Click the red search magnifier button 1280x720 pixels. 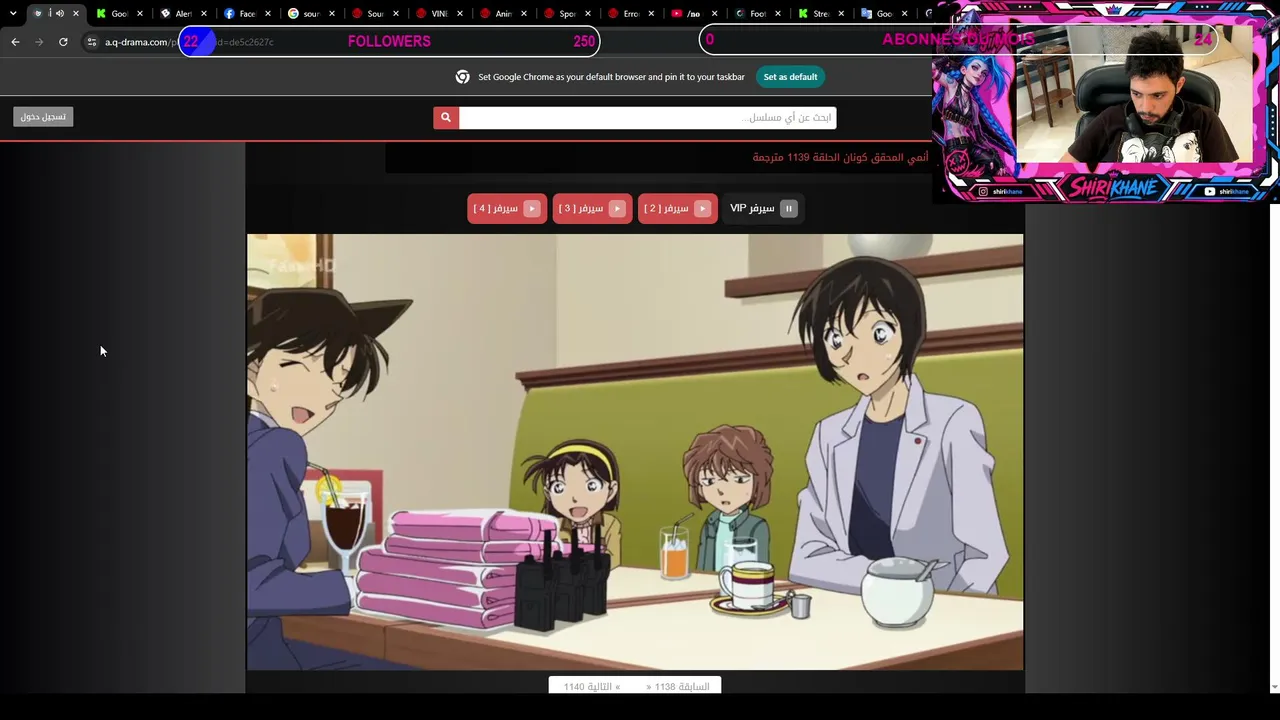click(x=446, y=118)
